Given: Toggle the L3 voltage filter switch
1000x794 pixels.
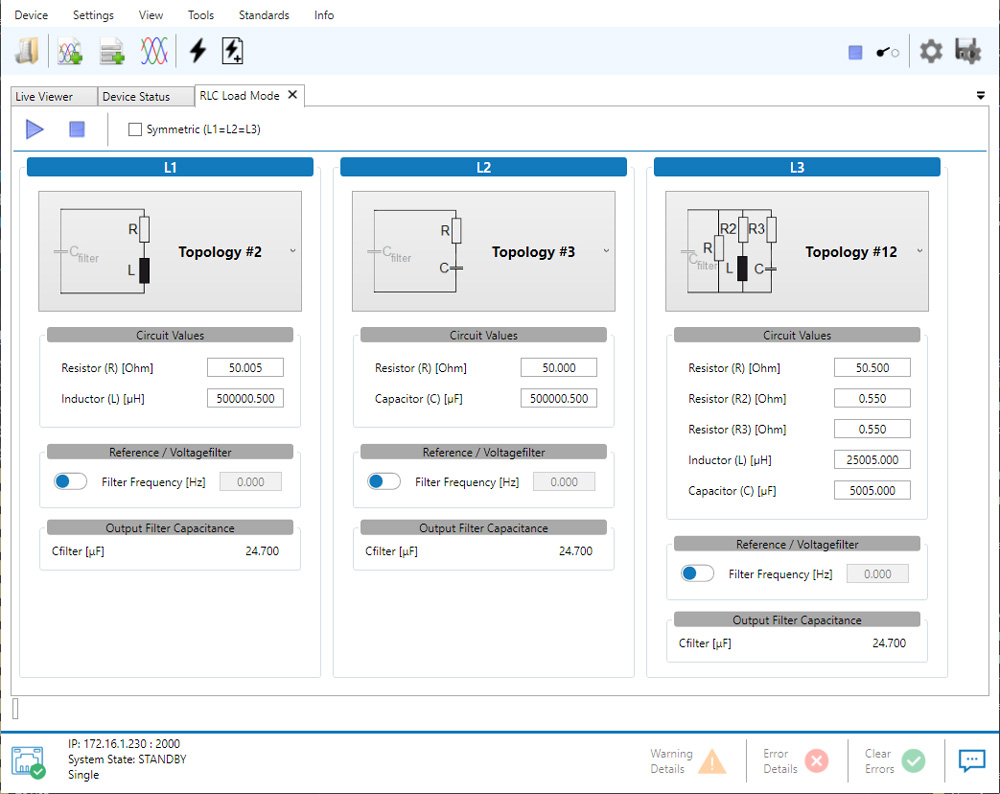Looking at the screenshot, I should click(x=697, y=574).
